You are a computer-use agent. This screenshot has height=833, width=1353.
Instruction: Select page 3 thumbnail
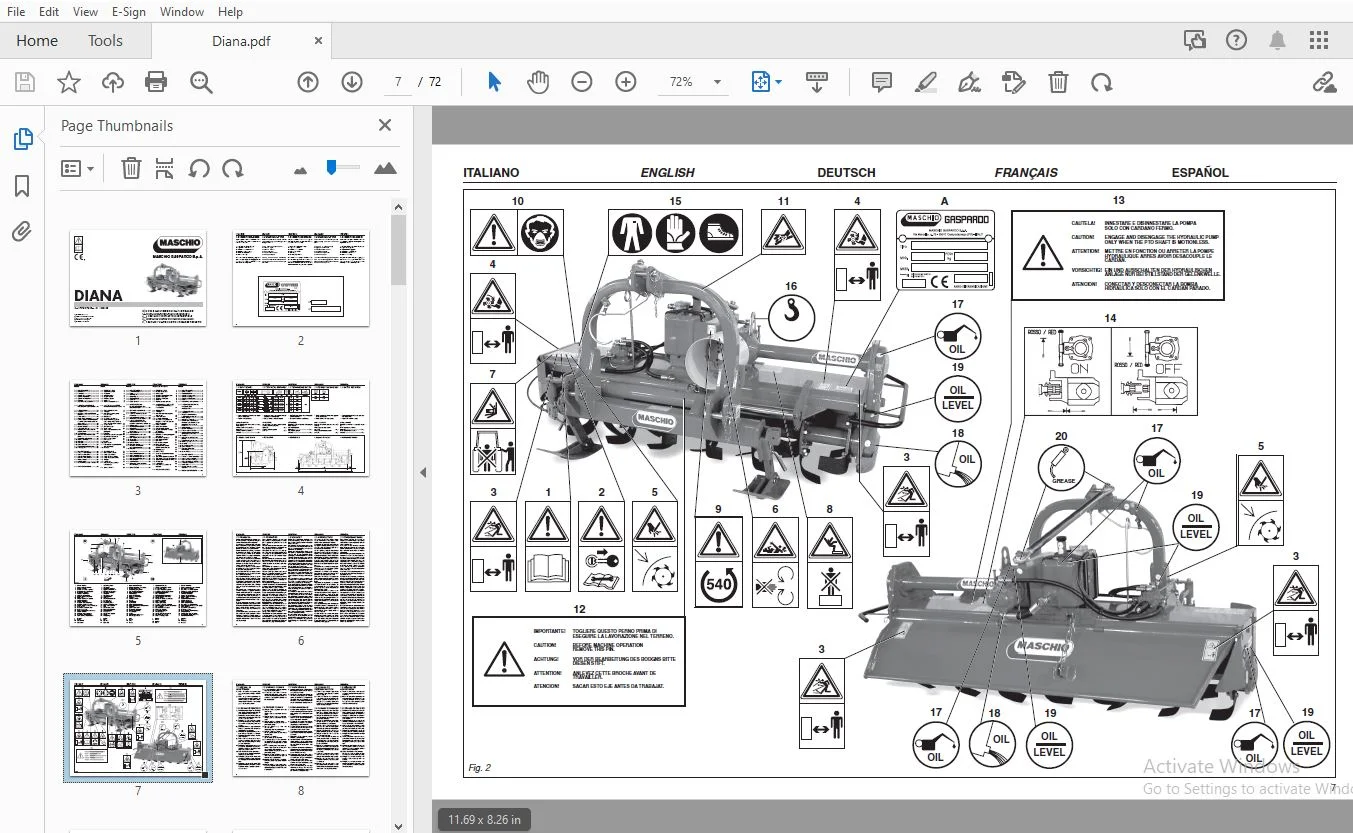coord(138,428)
